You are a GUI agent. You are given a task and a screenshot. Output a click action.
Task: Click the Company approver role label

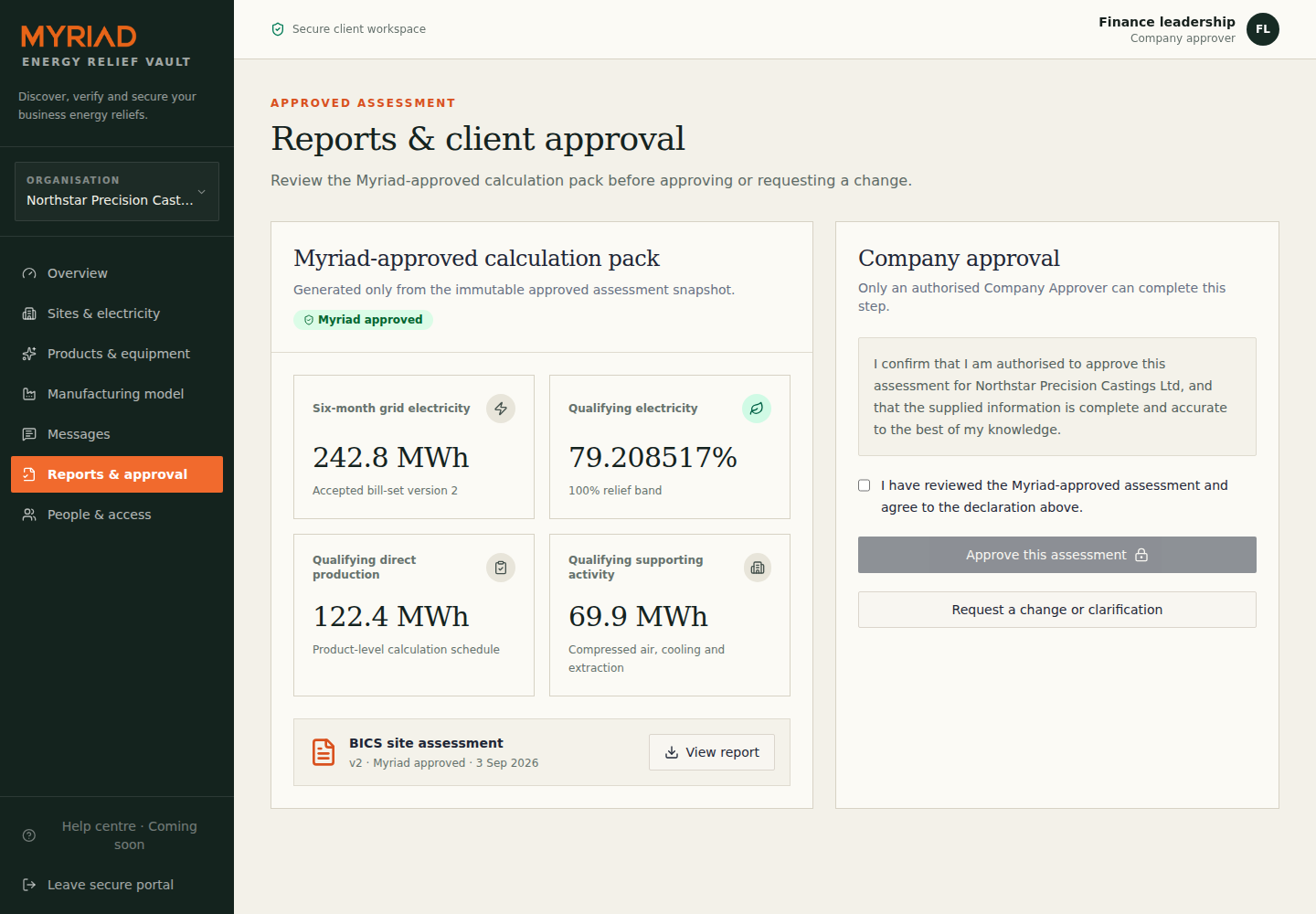point(1183,38)
